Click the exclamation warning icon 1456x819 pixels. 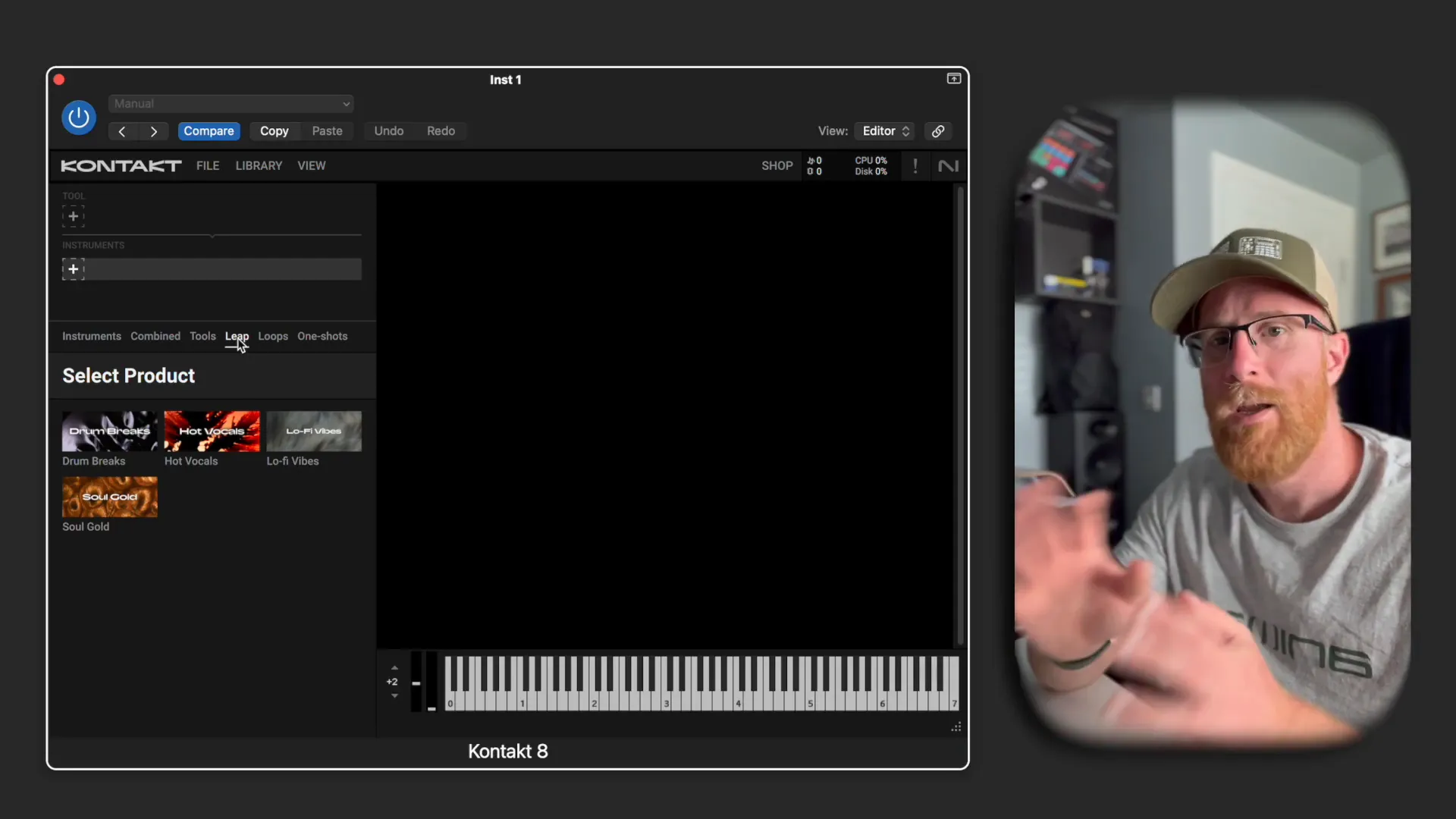(915, 166)
